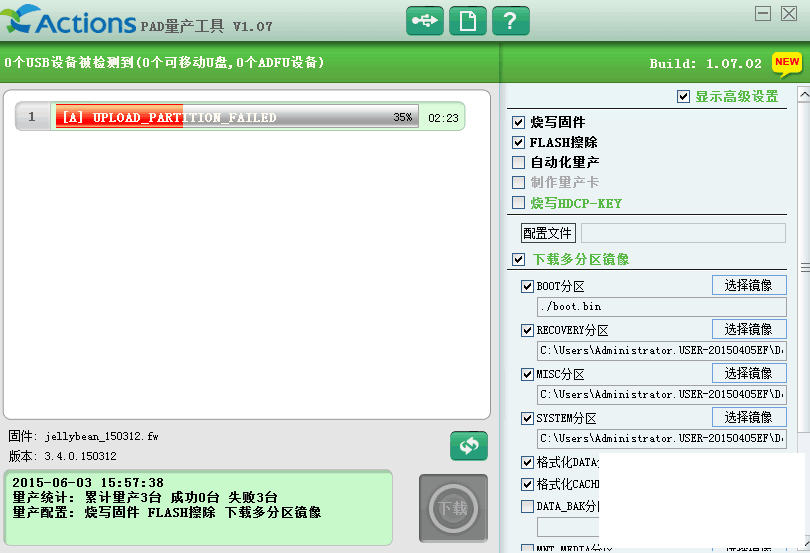Click the RECOVERY分区 image path field

point(662,350)
